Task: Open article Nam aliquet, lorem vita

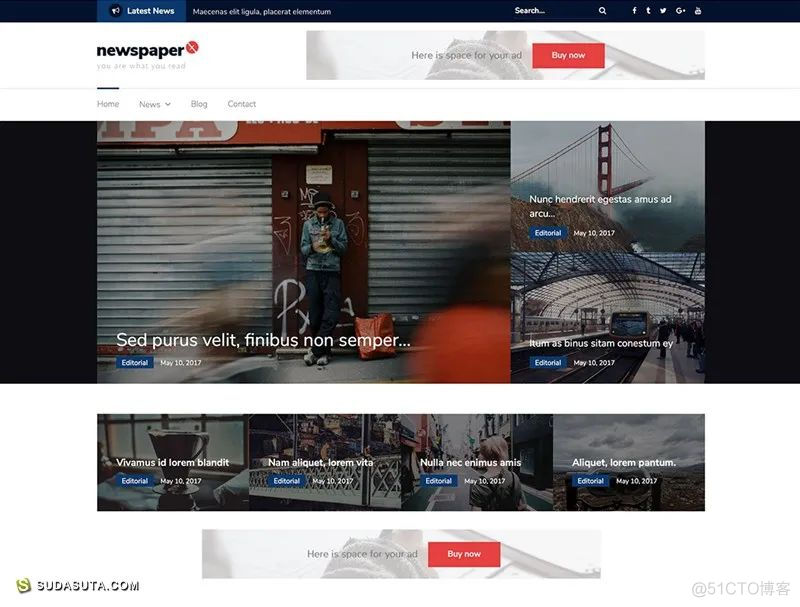Action: [x=320, y=463]
